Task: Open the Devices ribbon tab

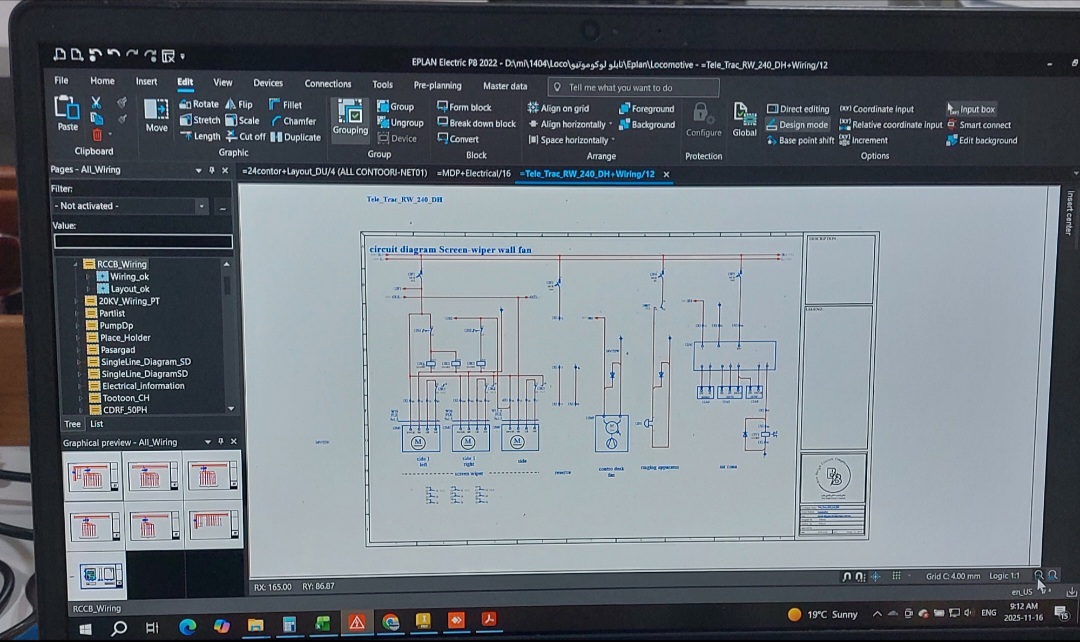Action: [267, 83]
